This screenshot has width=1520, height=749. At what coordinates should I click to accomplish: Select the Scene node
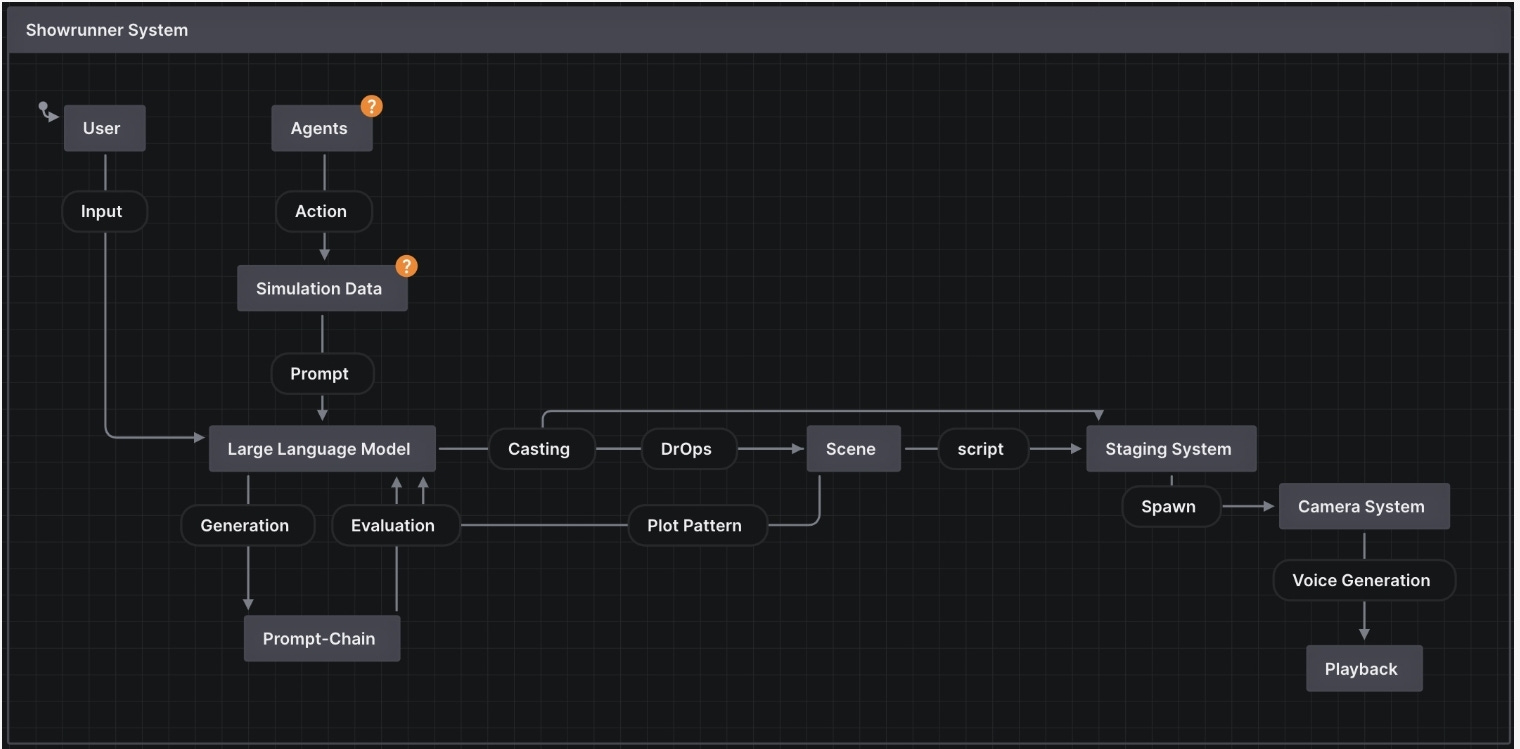tap(853, 449)
